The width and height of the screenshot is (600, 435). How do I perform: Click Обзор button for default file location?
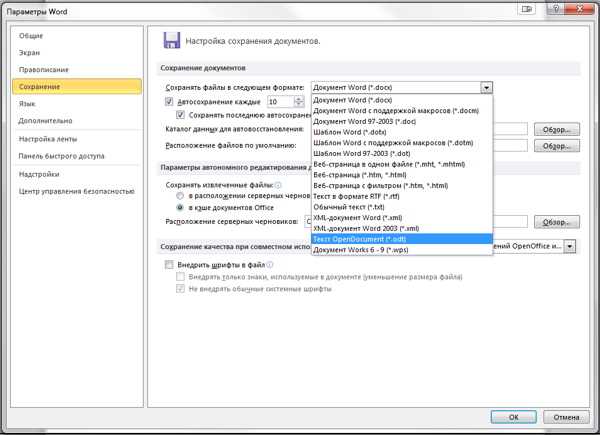coord(557,146)
